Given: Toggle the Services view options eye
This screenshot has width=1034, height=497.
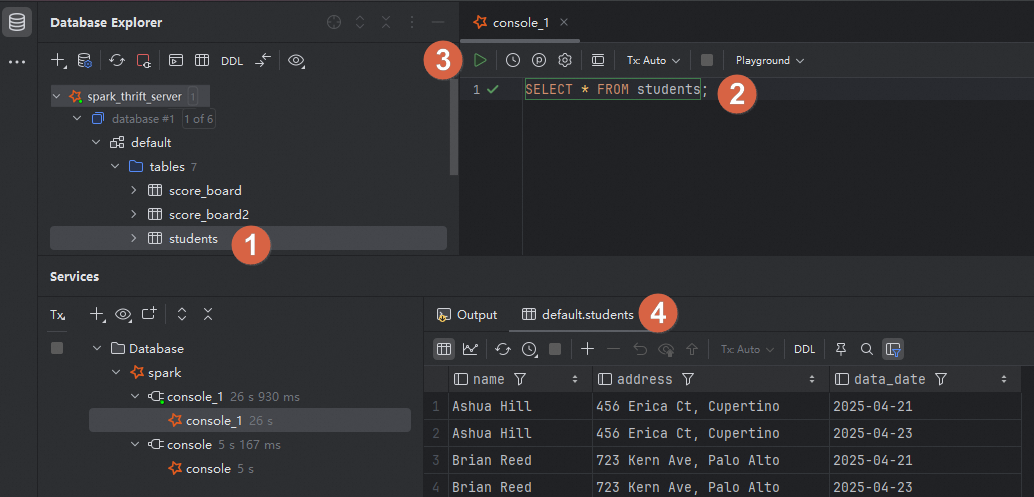Looking at the screenshot, I should point(123,315).
